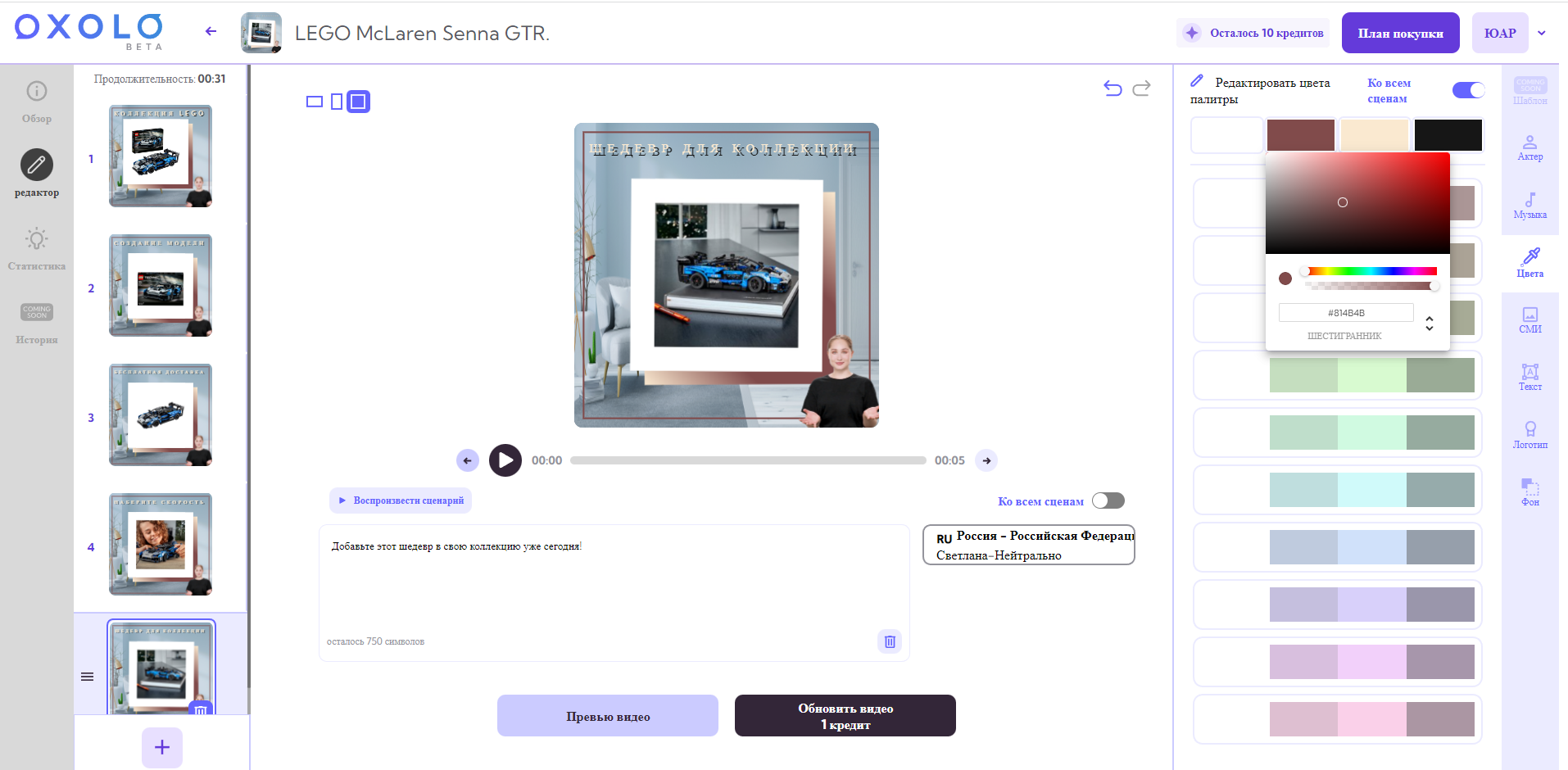
Task: Open the voice selector Светлана-Нейтрально
Action: point(1029,545)
